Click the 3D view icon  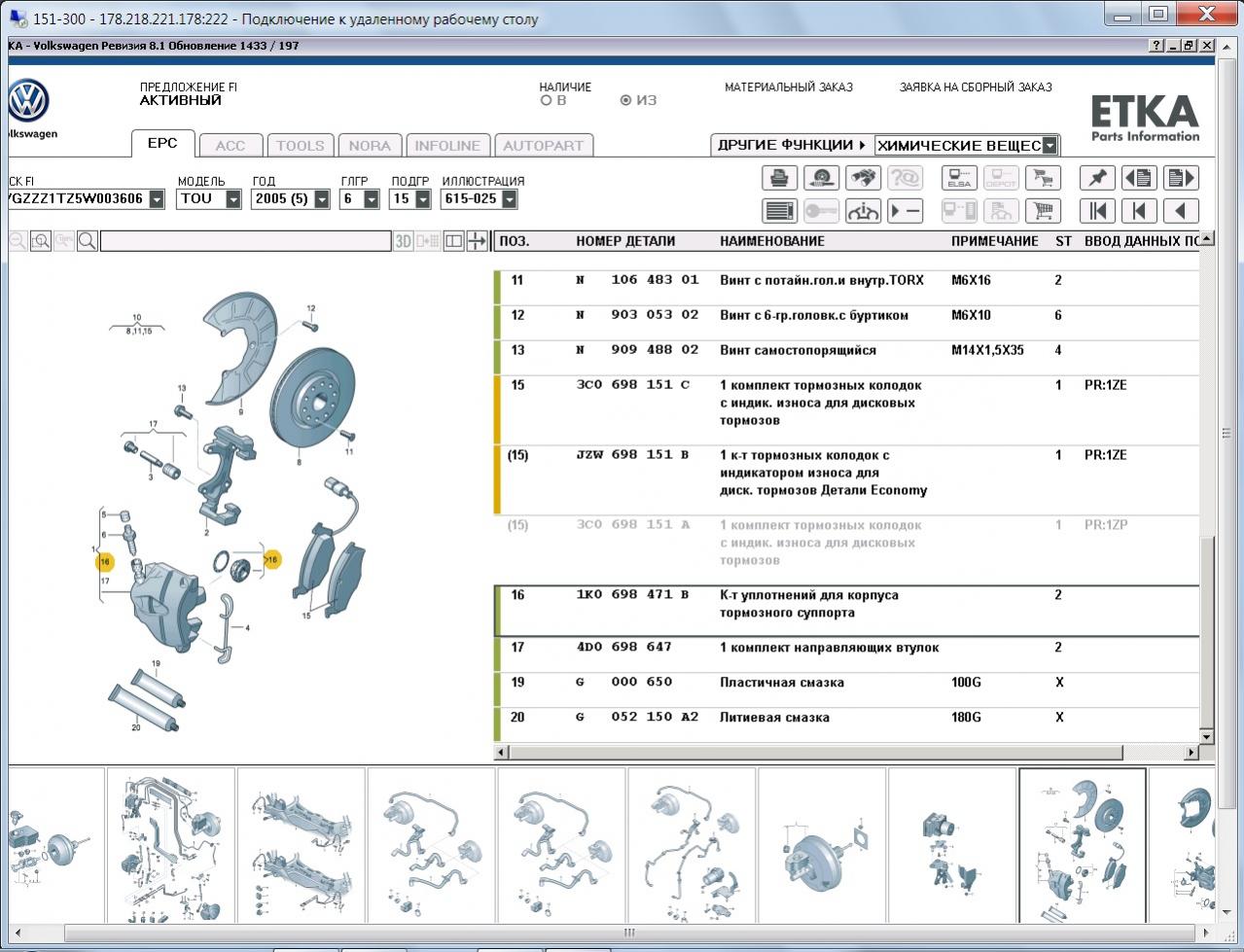(404, 241)
